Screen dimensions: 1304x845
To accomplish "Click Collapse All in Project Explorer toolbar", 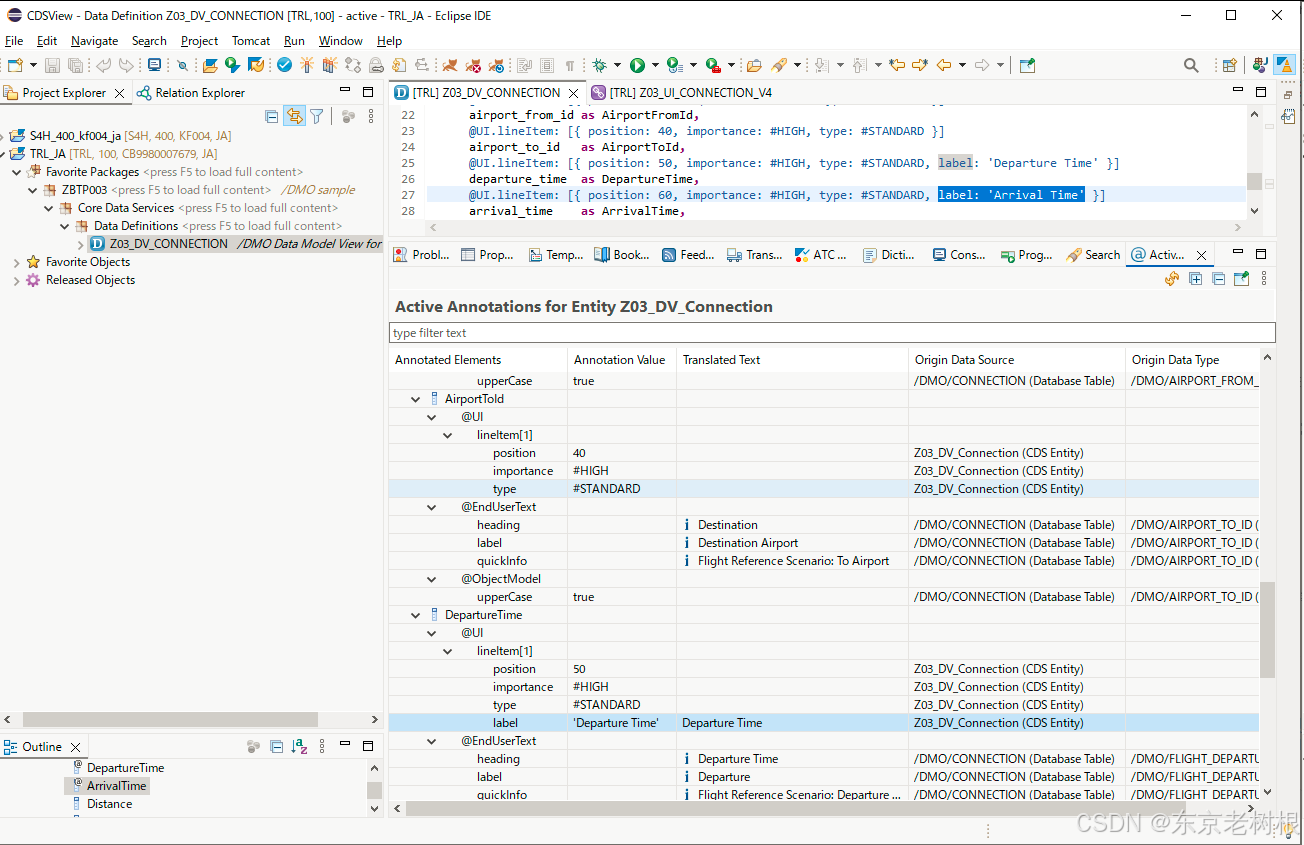I will (271, 115).
